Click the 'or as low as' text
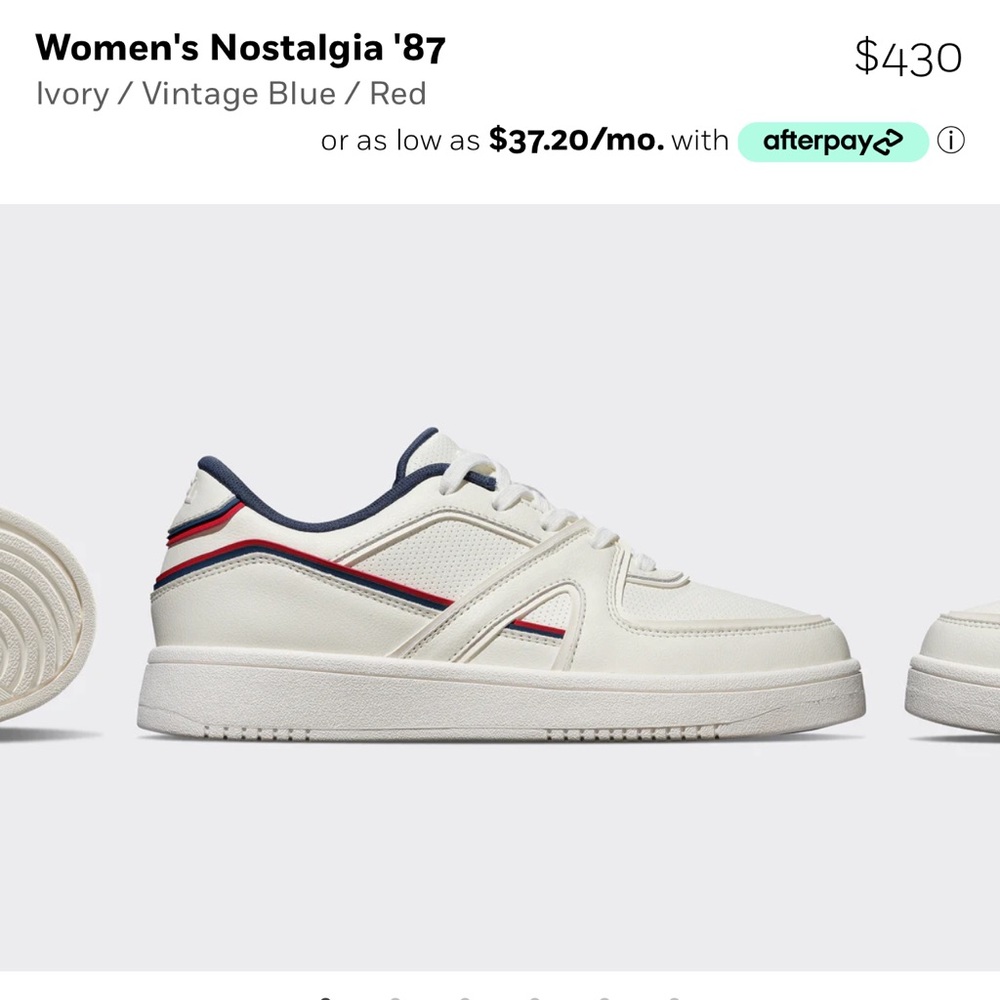Viewport: 1000px width, 1000px height. click(x=400, y=140)
